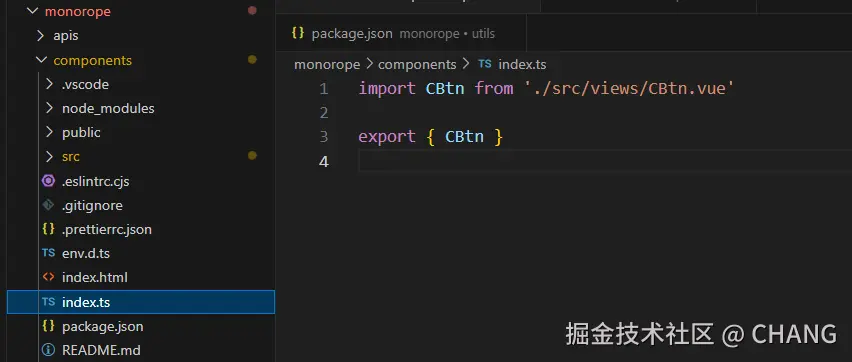Collapse the components folder chevron

41,60
